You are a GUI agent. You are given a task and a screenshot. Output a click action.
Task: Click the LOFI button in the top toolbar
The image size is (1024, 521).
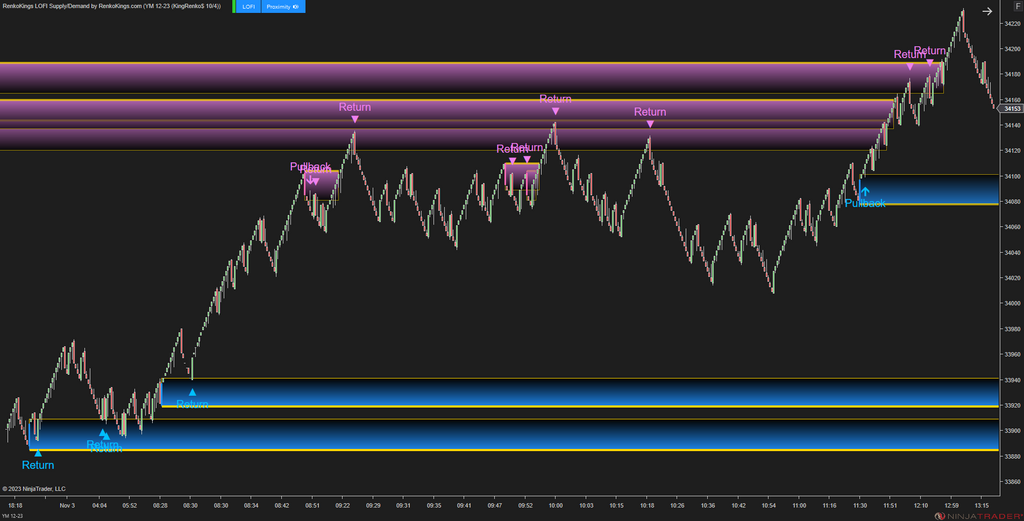coord(248,7)
